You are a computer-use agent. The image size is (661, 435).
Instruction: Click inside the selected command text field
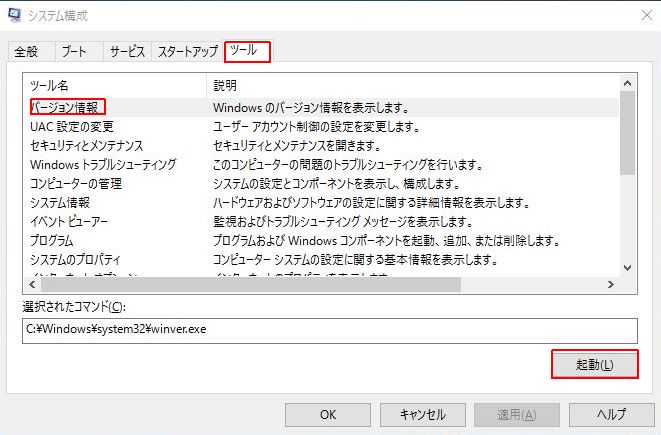(329, 331)
